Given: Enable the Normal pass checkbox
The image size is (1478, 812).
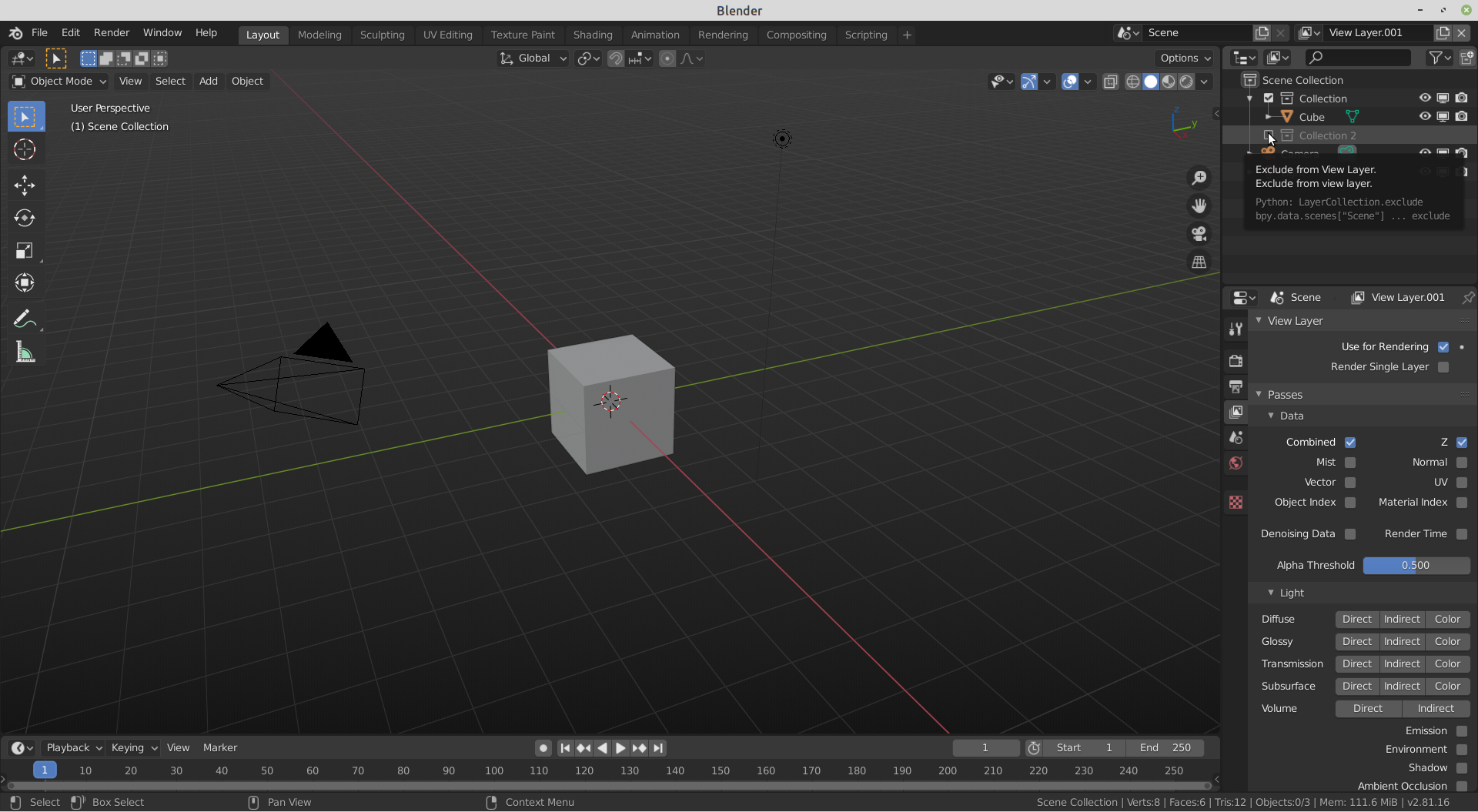Looking at the screenshot, I should pyautogui.click(x=1462, y=463).
